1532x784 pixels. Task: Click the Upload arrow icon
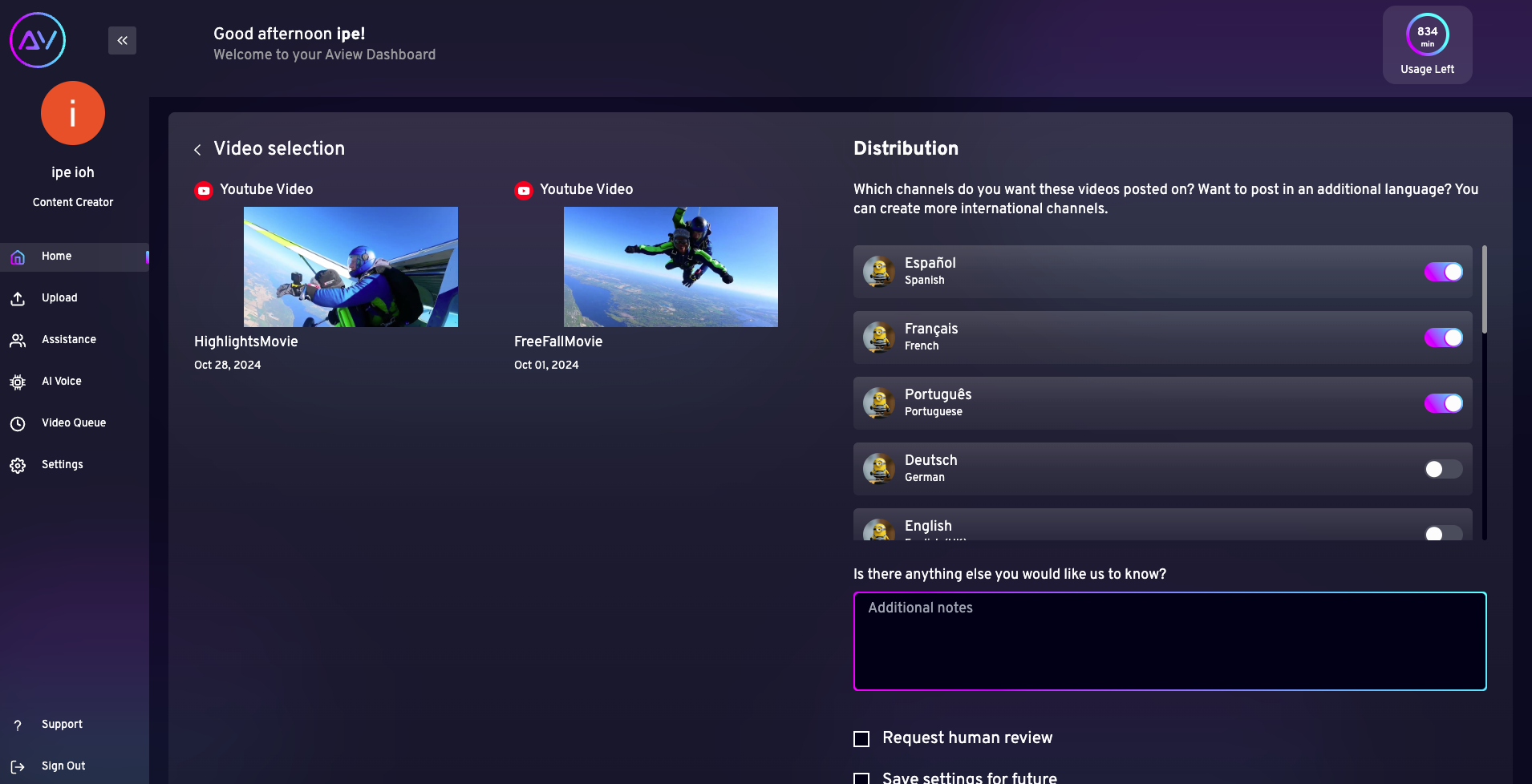[18, 298]
